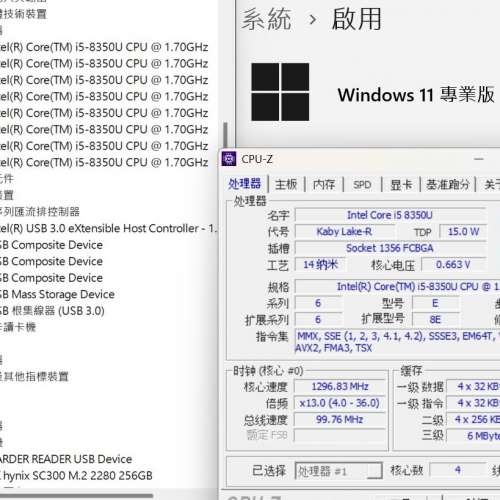Click the 系列 value 6 in CPU-Z
The image size is (500, 500).
tap(318, 303)
